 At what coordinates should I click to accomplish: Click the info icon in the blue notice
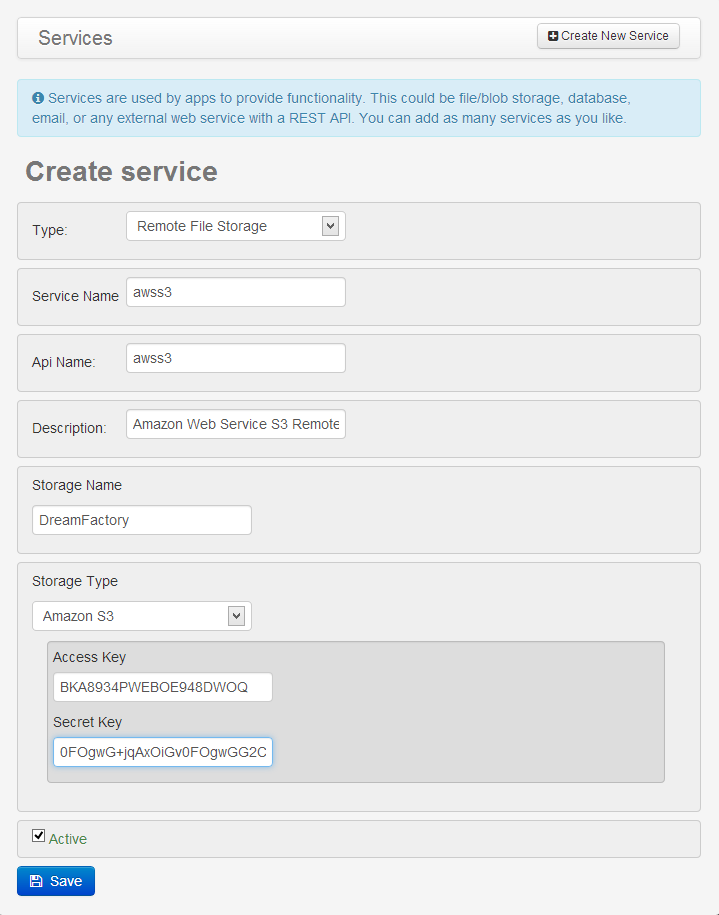pyautogui.click(x=38, y=98)
